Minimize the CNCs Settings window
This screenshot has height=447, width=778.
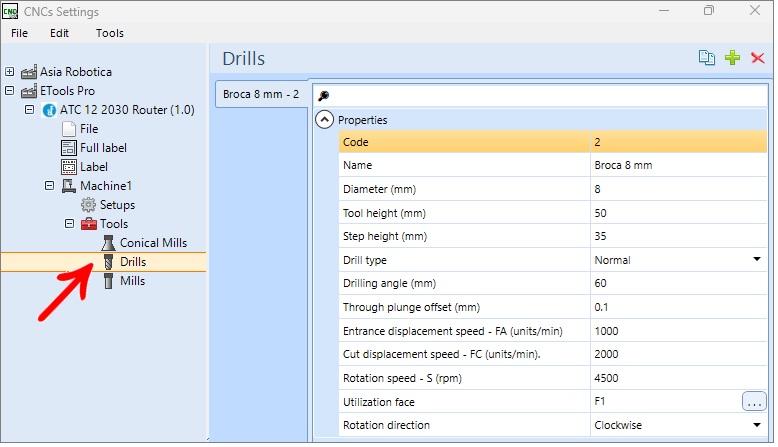tap(664, 10)
